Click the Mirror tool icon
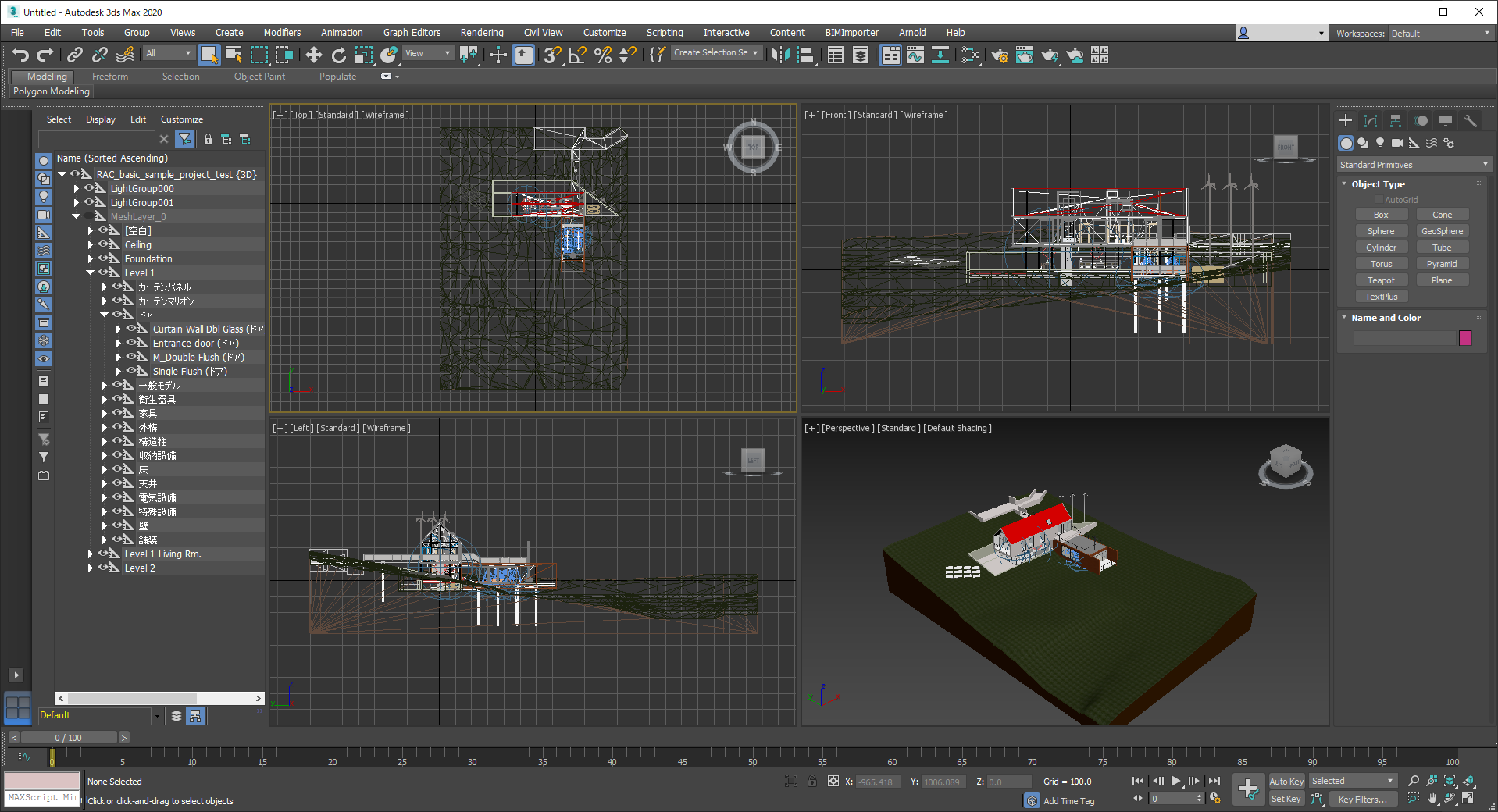The image size is (1498, 812). pyautogui.click(x=780, y=55)
